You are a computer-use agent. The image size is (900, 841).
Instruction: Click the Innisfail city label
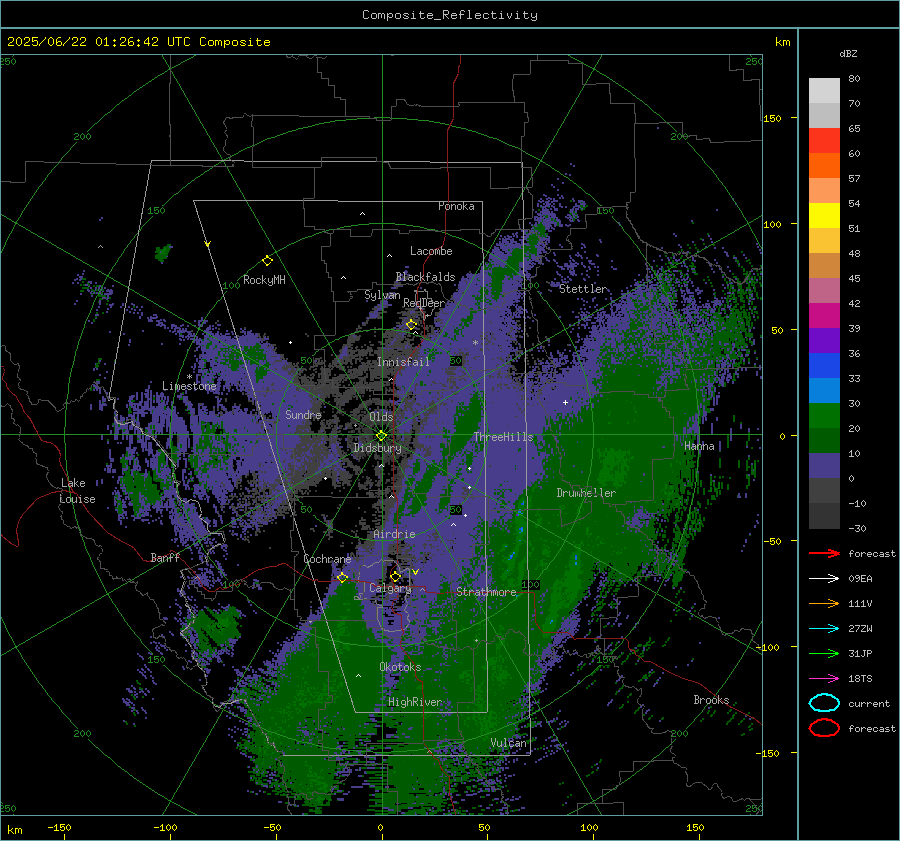403,362
